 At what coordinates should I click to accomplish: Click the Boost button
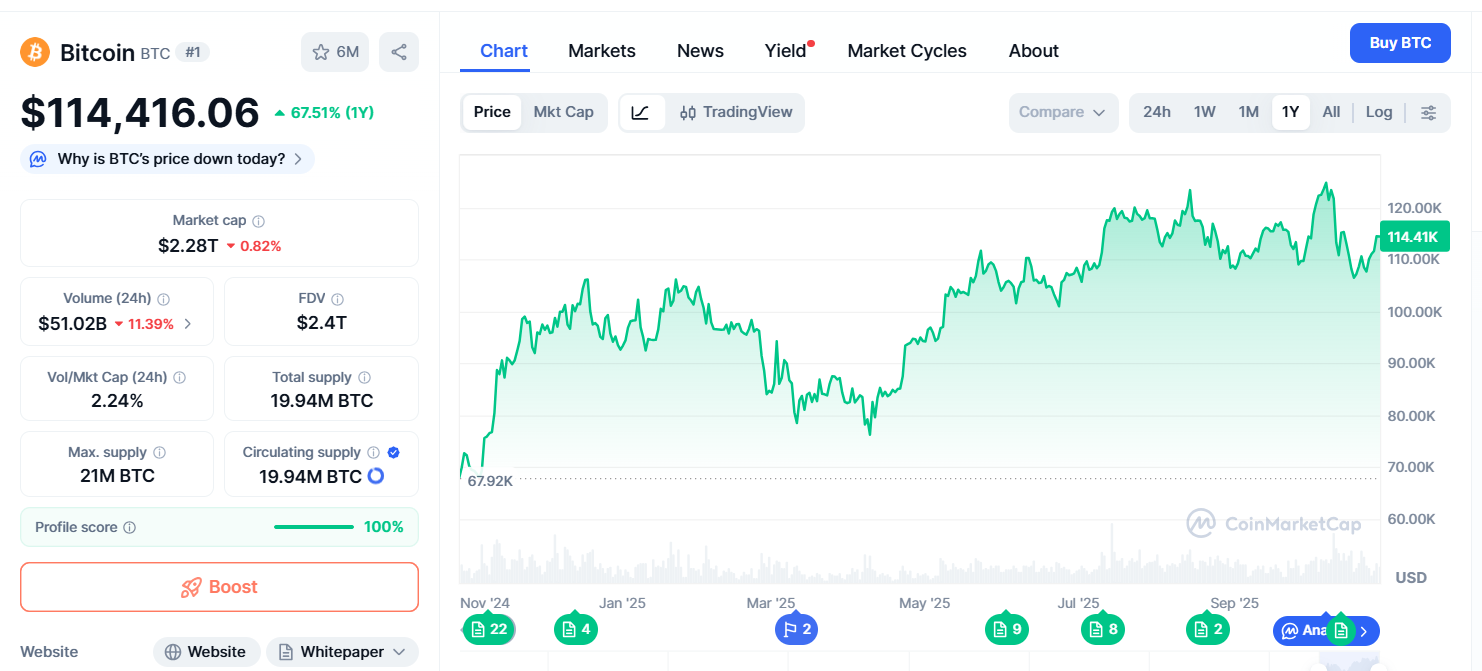219,587
